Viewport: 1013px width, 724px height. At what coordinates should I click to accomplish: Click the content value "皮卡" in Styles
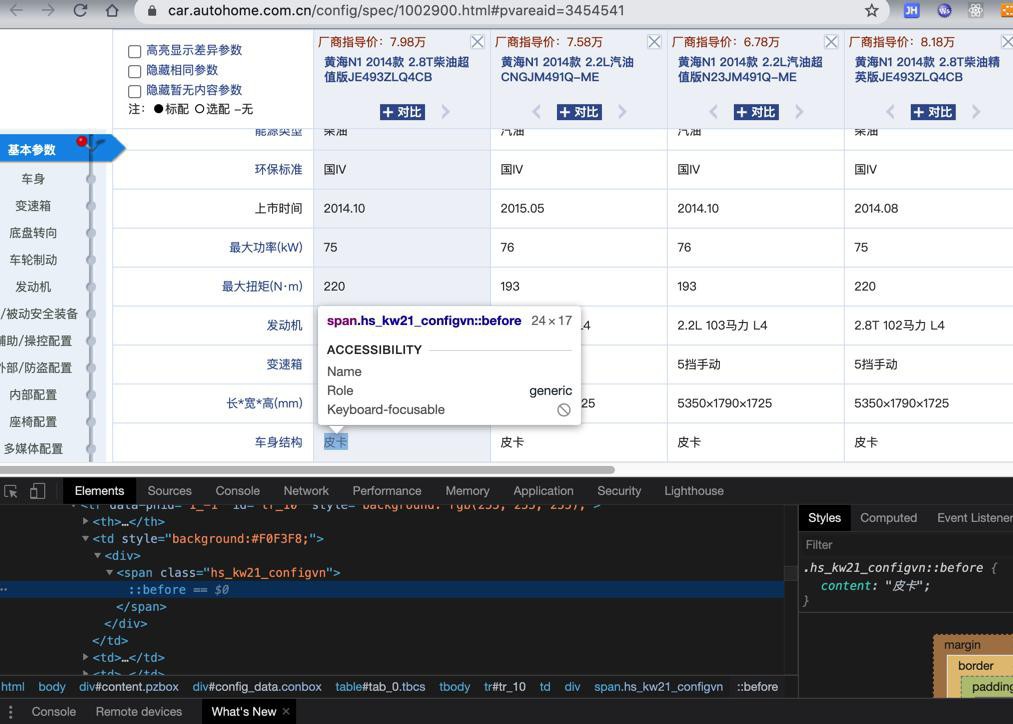906,586
